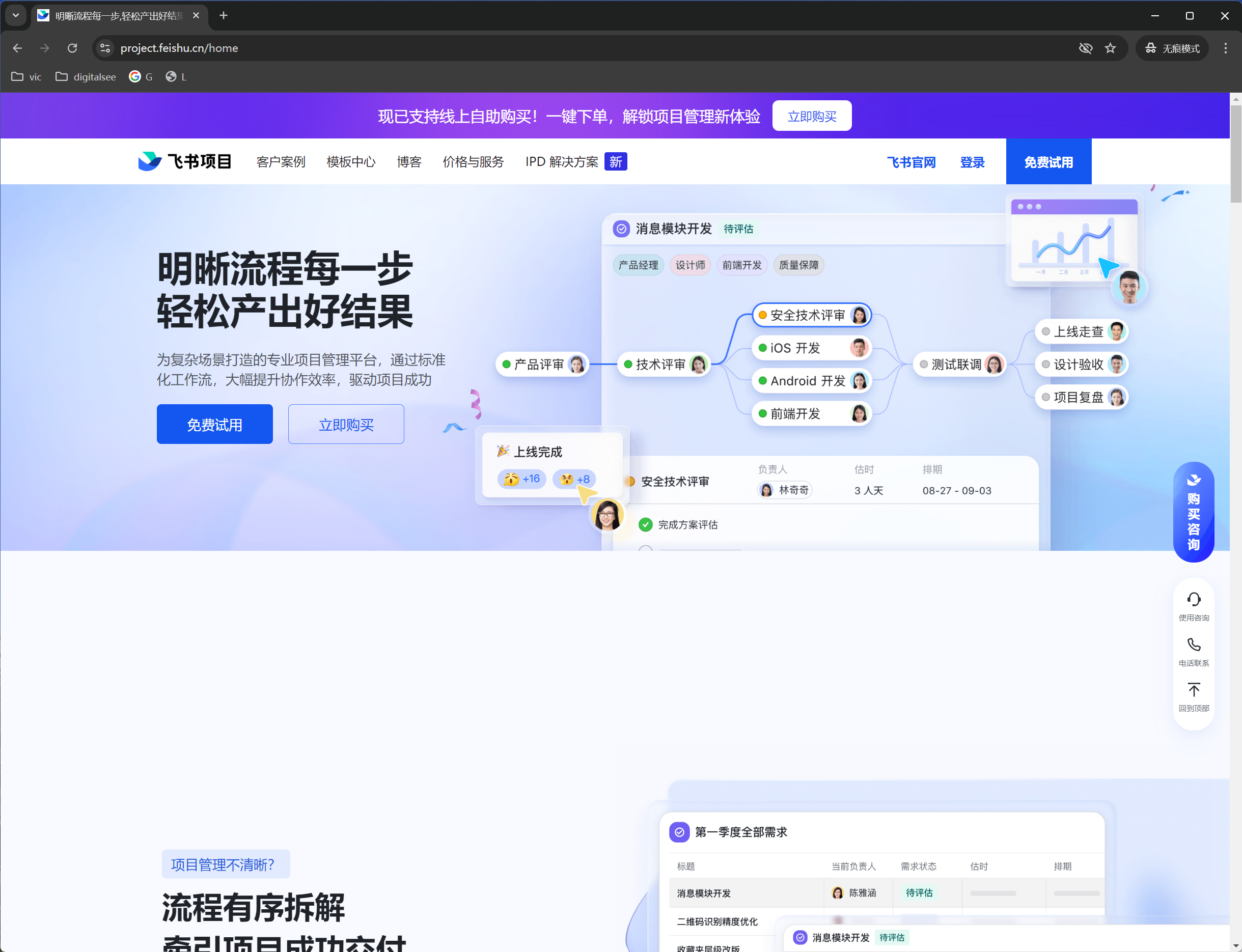
Task: Click the 安全技术评审 workflow node
Action: tap(811, 315)
